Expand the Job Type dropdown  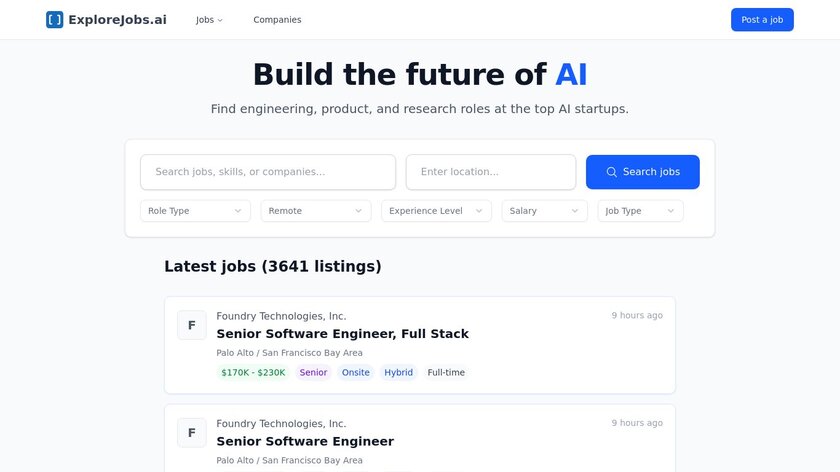tap(640, 211)
